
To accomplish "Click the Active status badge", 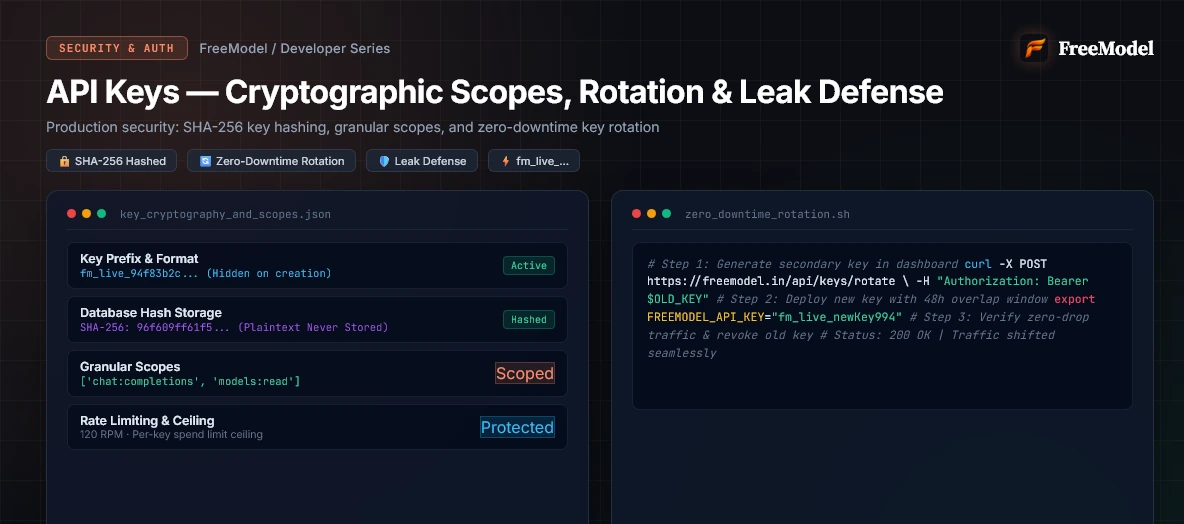I will tap(529, 265).
